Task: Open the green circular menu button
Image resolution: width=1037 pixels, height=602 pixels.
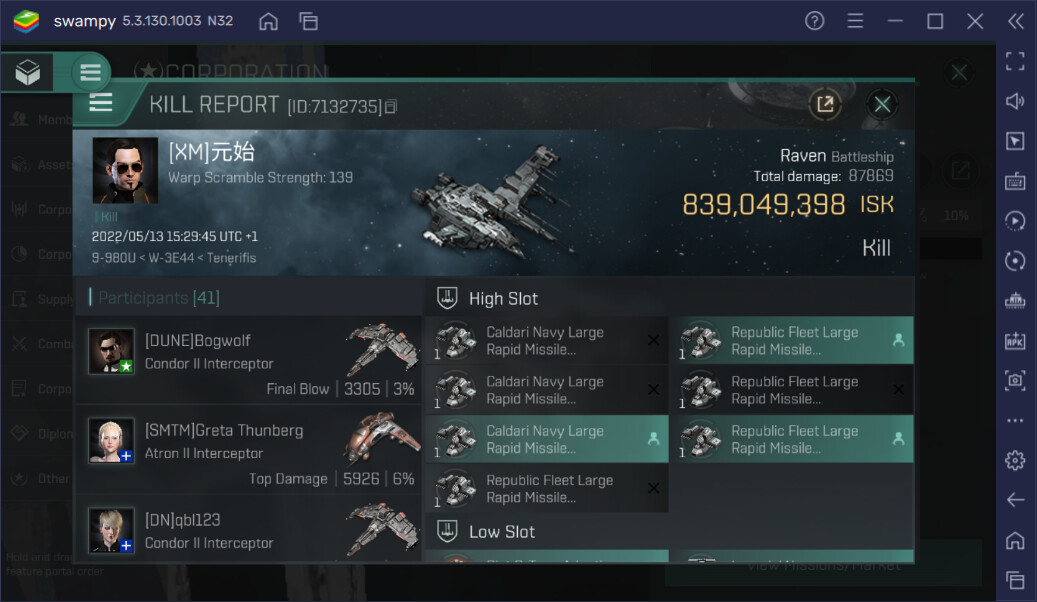Action: coord(90,72)
